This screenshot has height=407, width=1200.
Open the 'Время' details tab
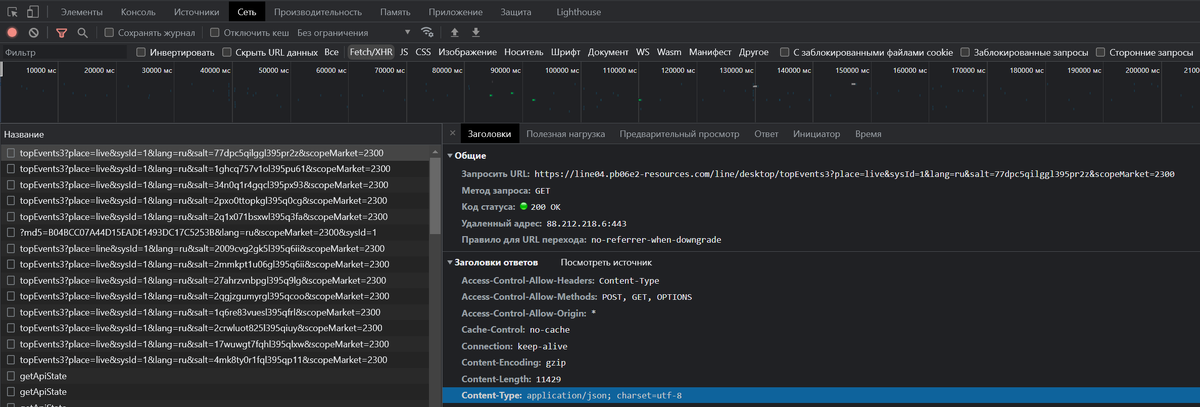tap(868, 133)
